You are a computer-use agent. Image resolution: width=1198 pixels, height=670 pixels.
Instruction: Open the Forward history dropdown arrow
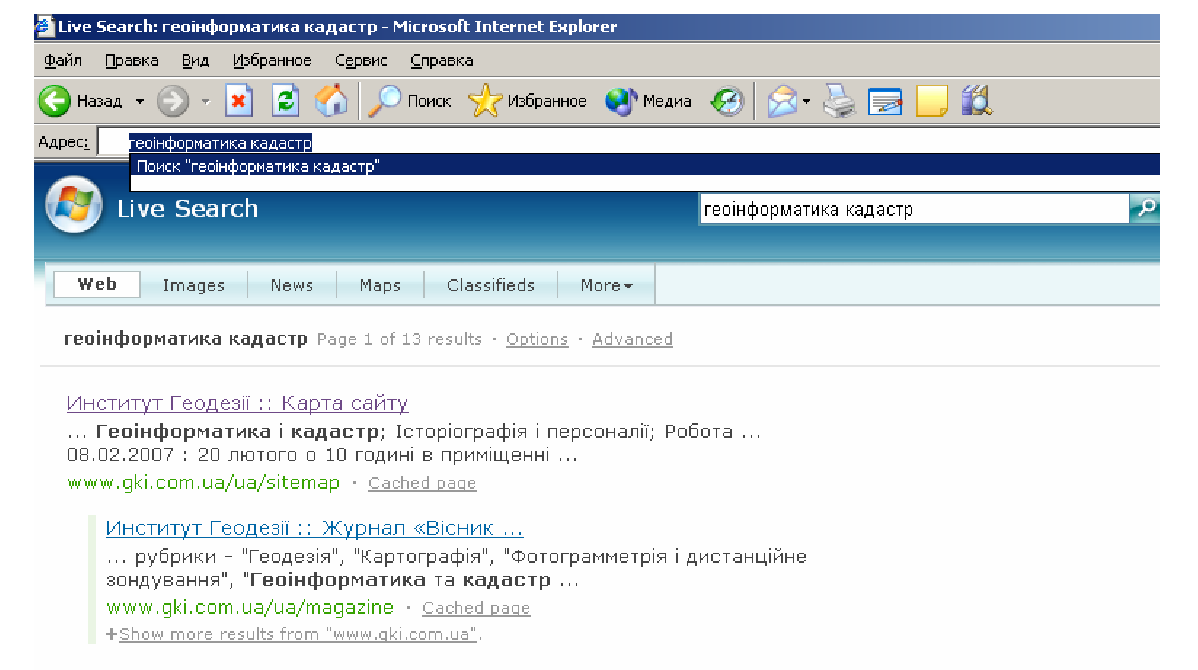pos(206,101)
